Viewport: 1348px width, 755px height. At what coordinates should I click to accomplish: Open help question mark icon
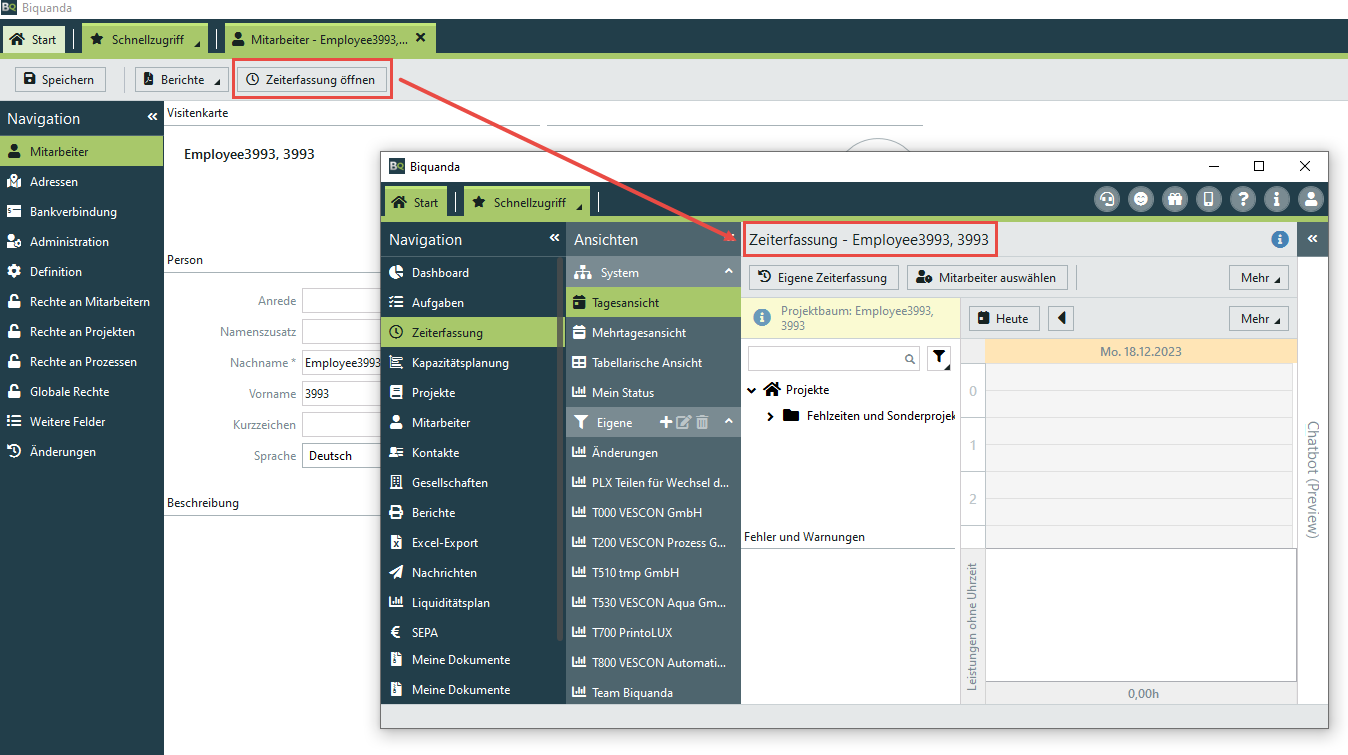(x=1243, y=199)
